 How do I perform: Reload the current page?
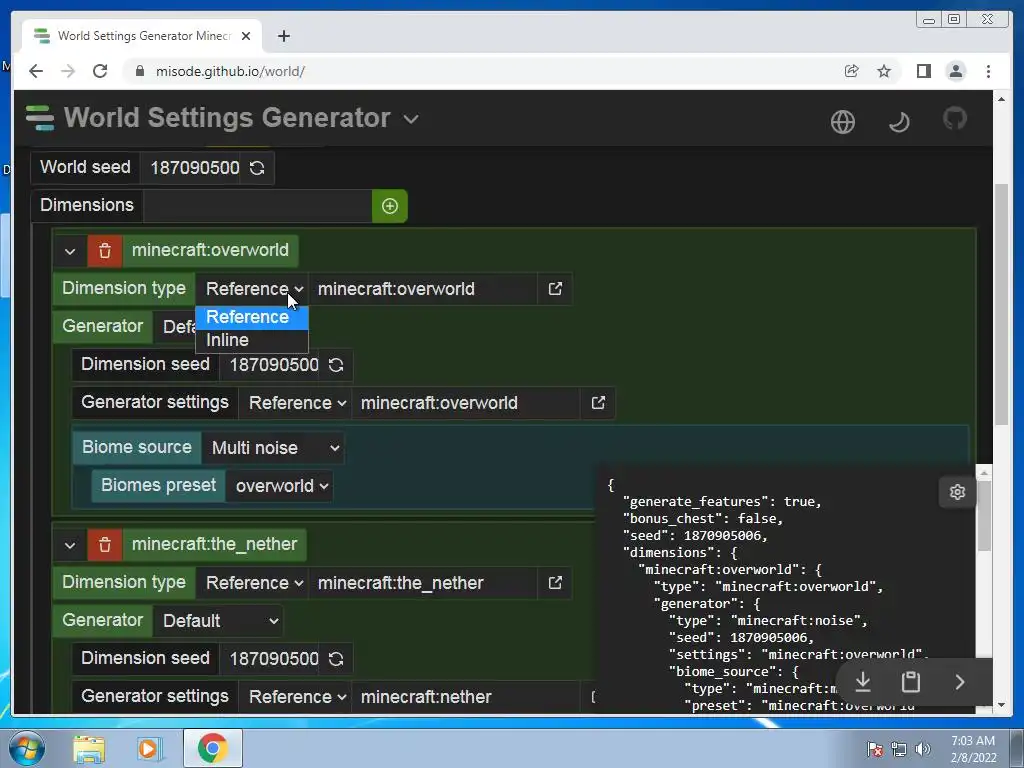point(100,71)
